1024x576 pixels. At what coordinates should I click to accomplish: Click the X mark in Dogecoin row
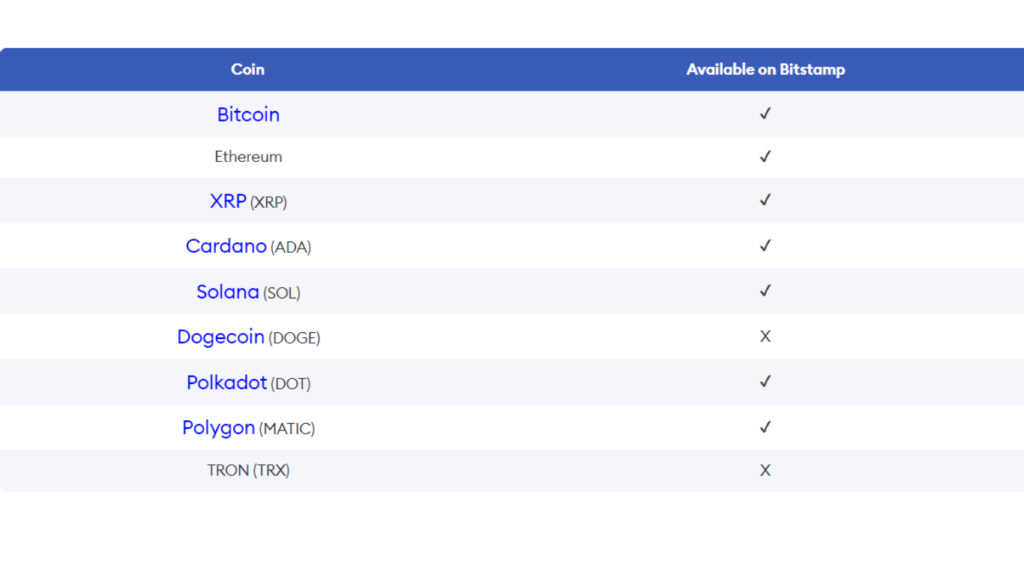click(x=765, y=337)
